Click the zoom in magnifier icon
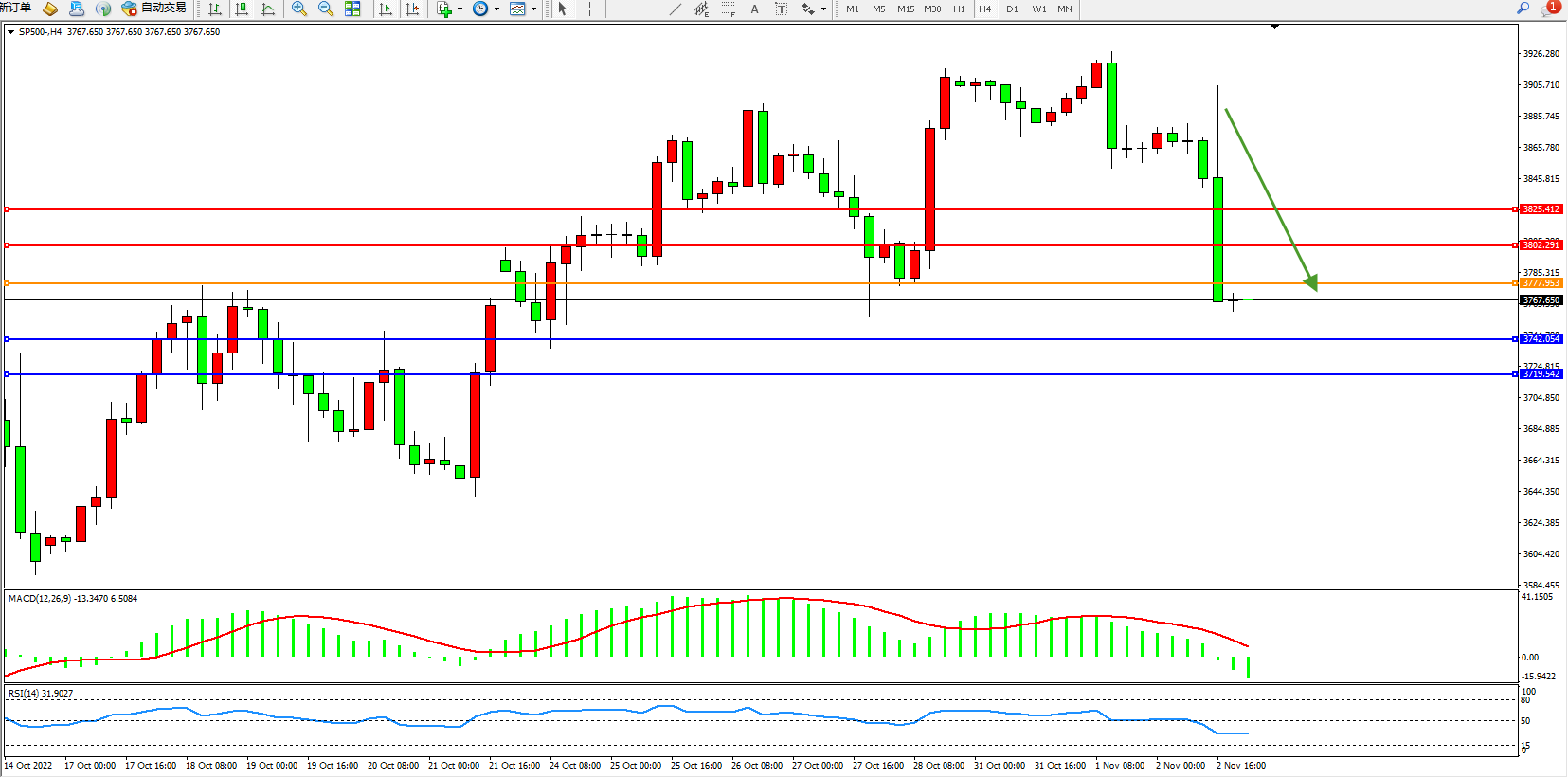Screen dimensions: 1568x778 pyautogui.click(x=299, y=9)
